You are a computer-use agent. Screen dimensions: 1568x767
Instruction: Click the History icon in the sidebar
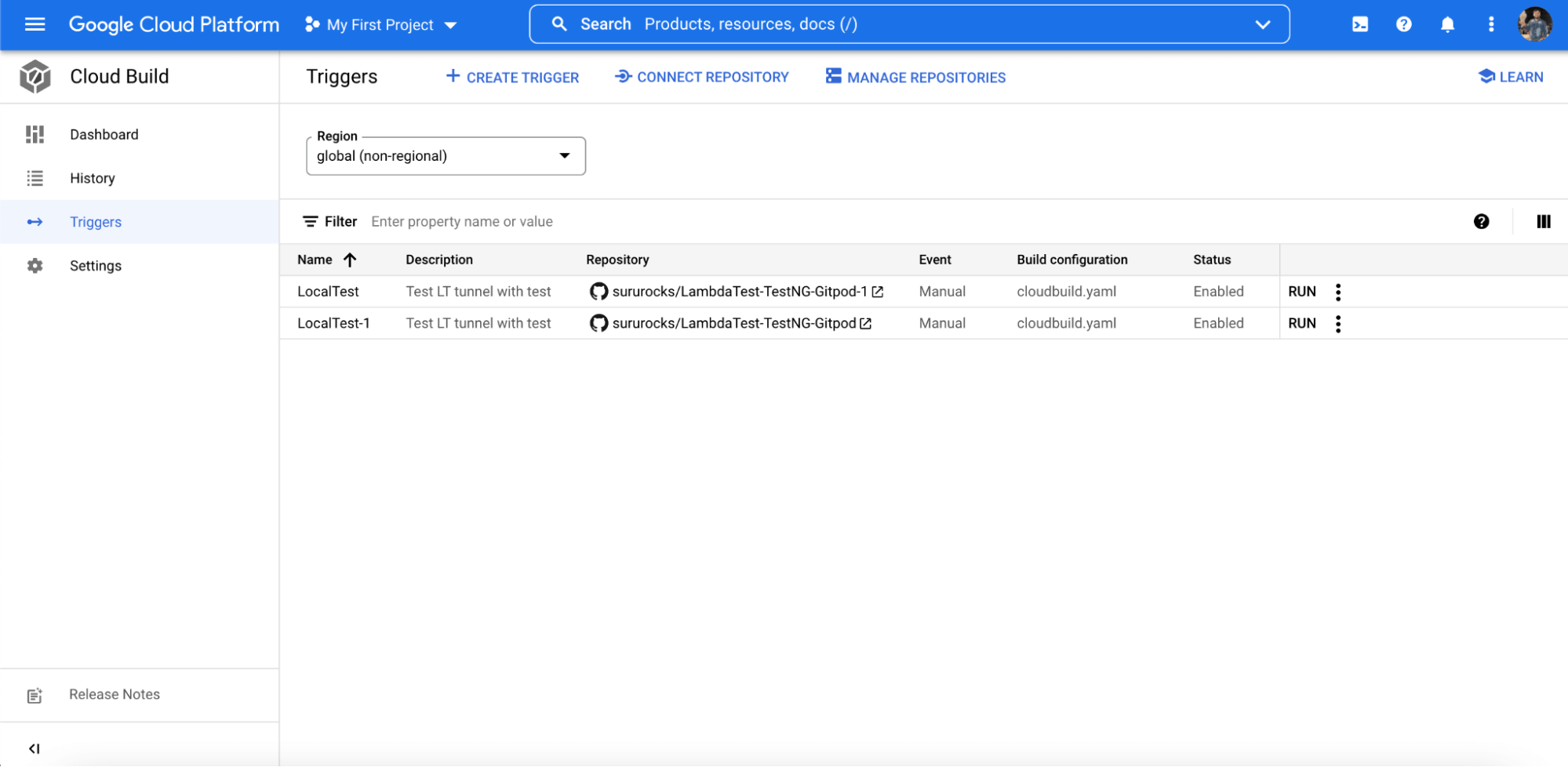[35, 178]
